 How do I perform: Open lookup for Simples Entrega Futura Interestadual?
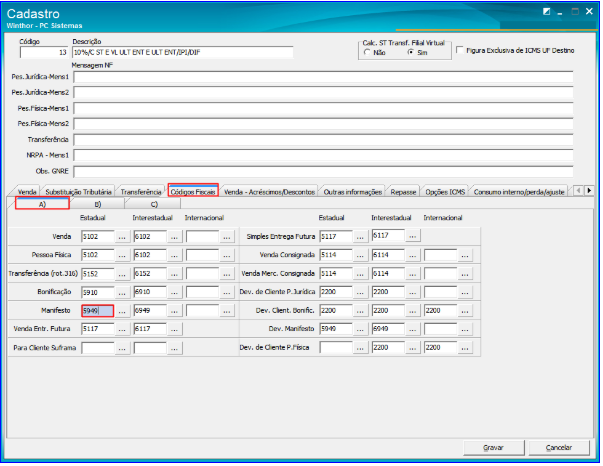413,236
